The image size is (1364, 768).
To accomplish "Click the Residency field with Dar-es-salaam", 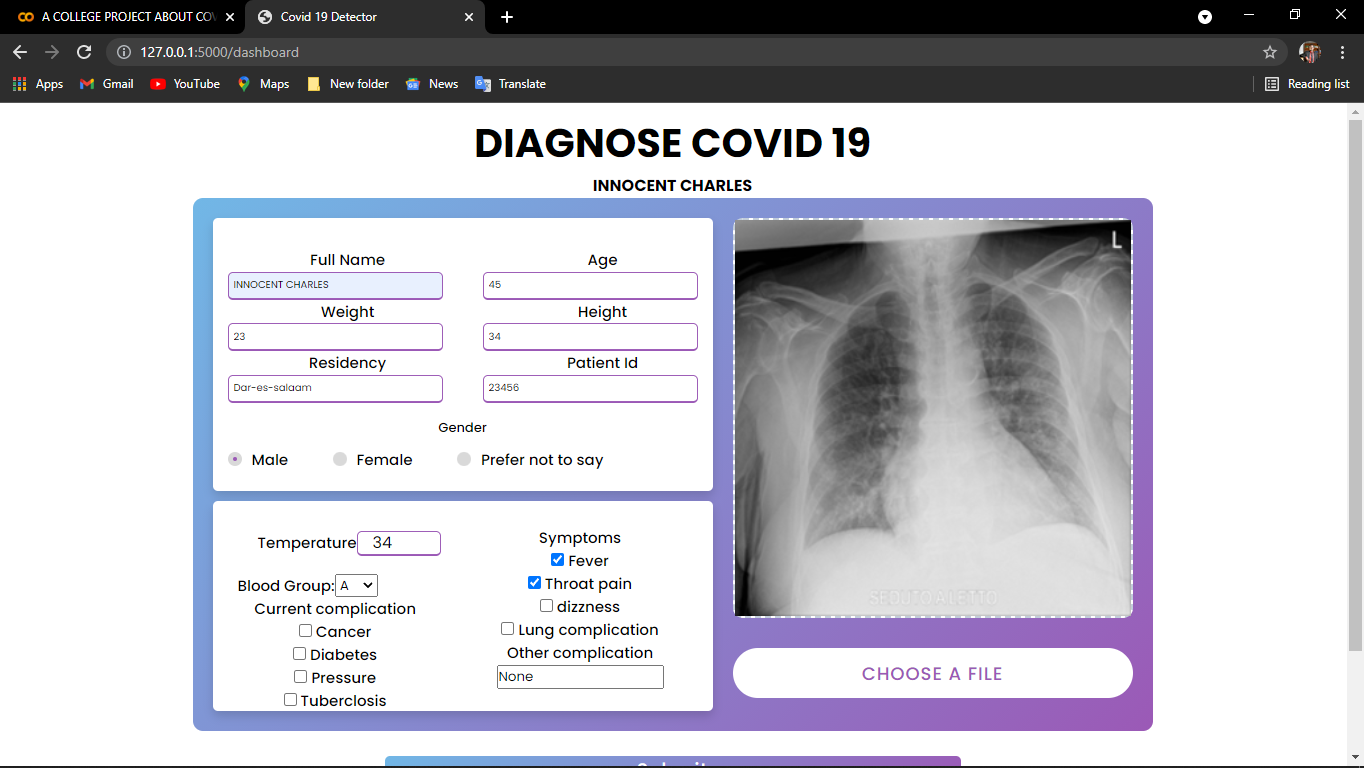I will 335,388.
